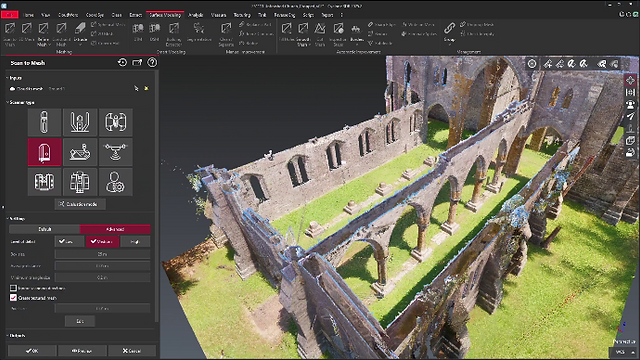Switch to the Home ribbon tab
640x360 pixels.
28,15
